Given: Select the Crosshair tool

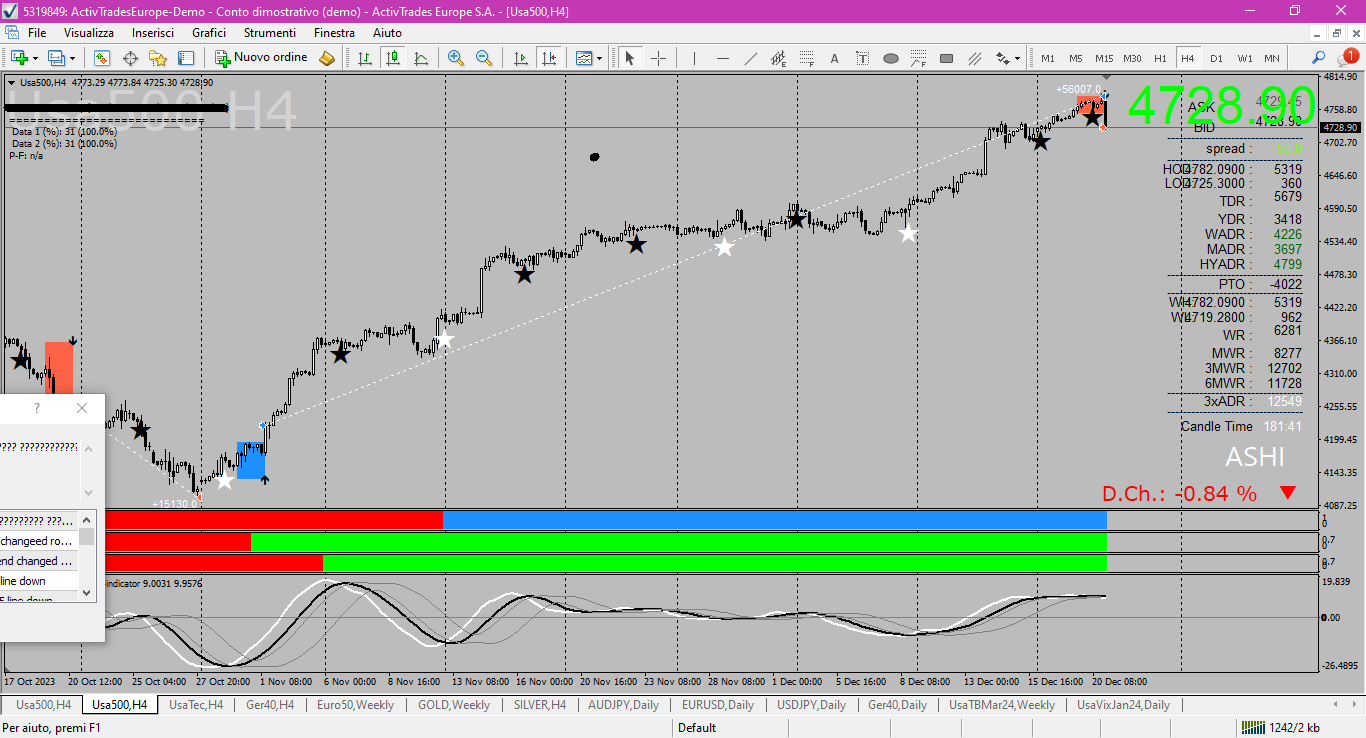Looking at the screenshot, I should pos(658,58).
